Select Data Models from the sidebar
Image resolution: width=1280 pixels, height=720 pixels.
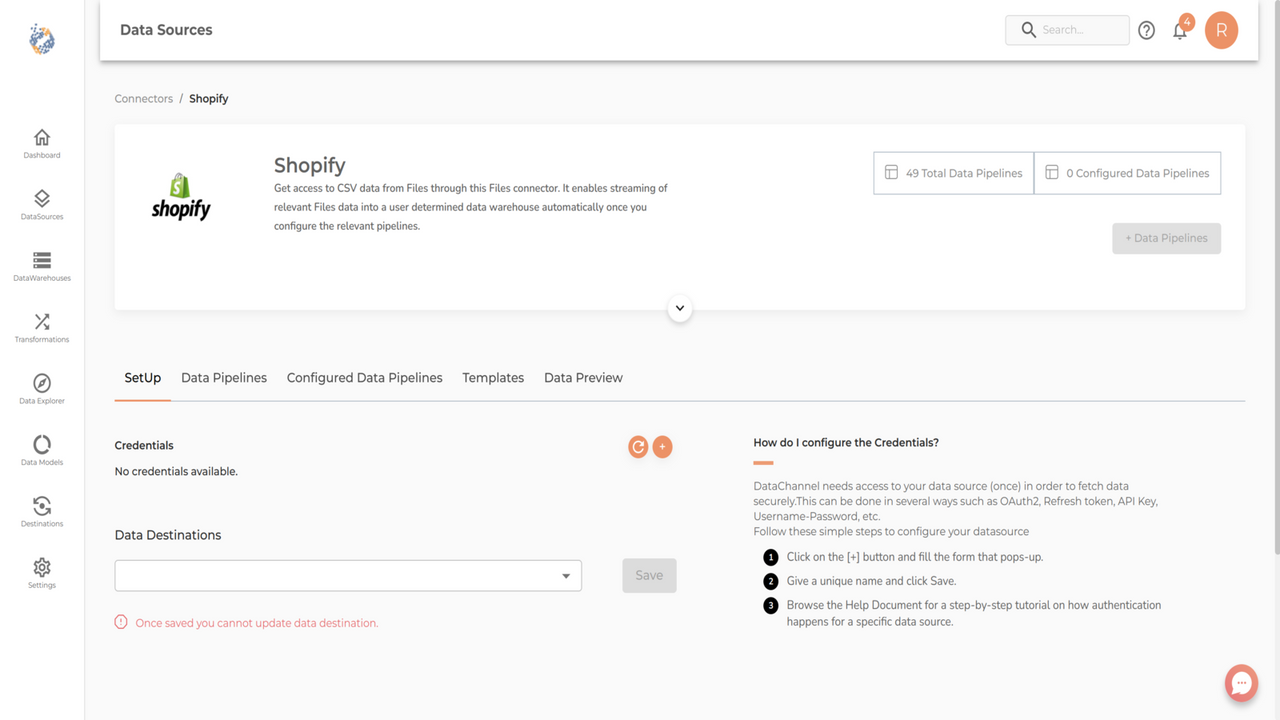(x=41, y=449)
